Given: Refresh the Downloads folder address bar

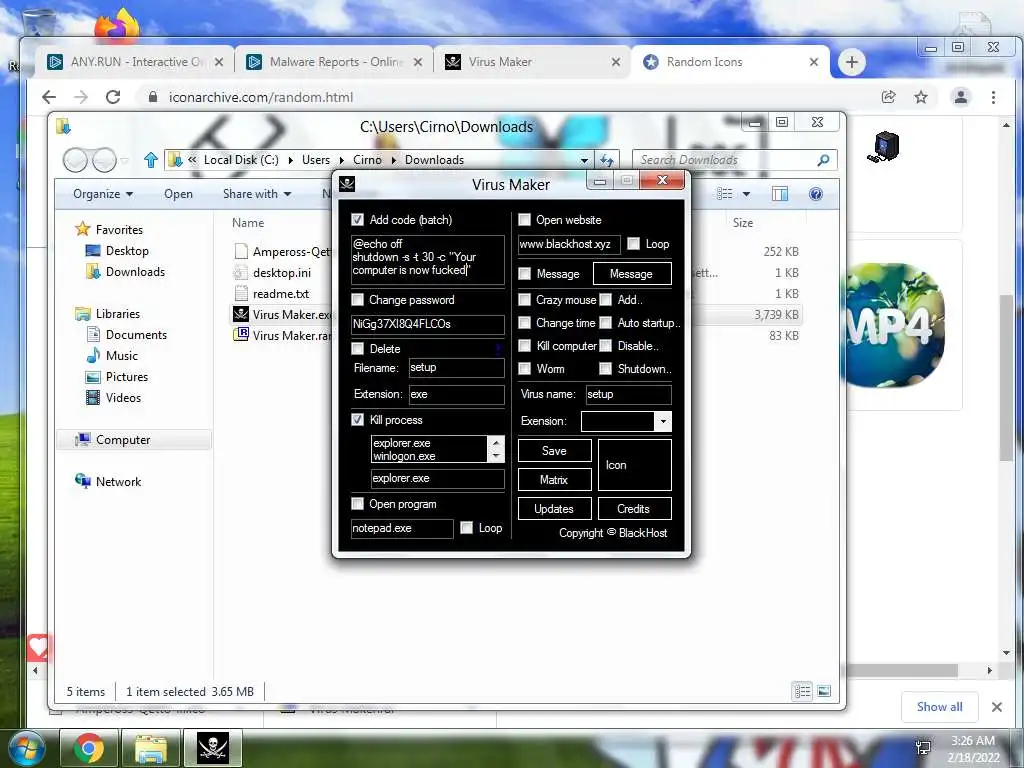Looking at the screenshot, I should pyautogui.click(x=607, y=160).
